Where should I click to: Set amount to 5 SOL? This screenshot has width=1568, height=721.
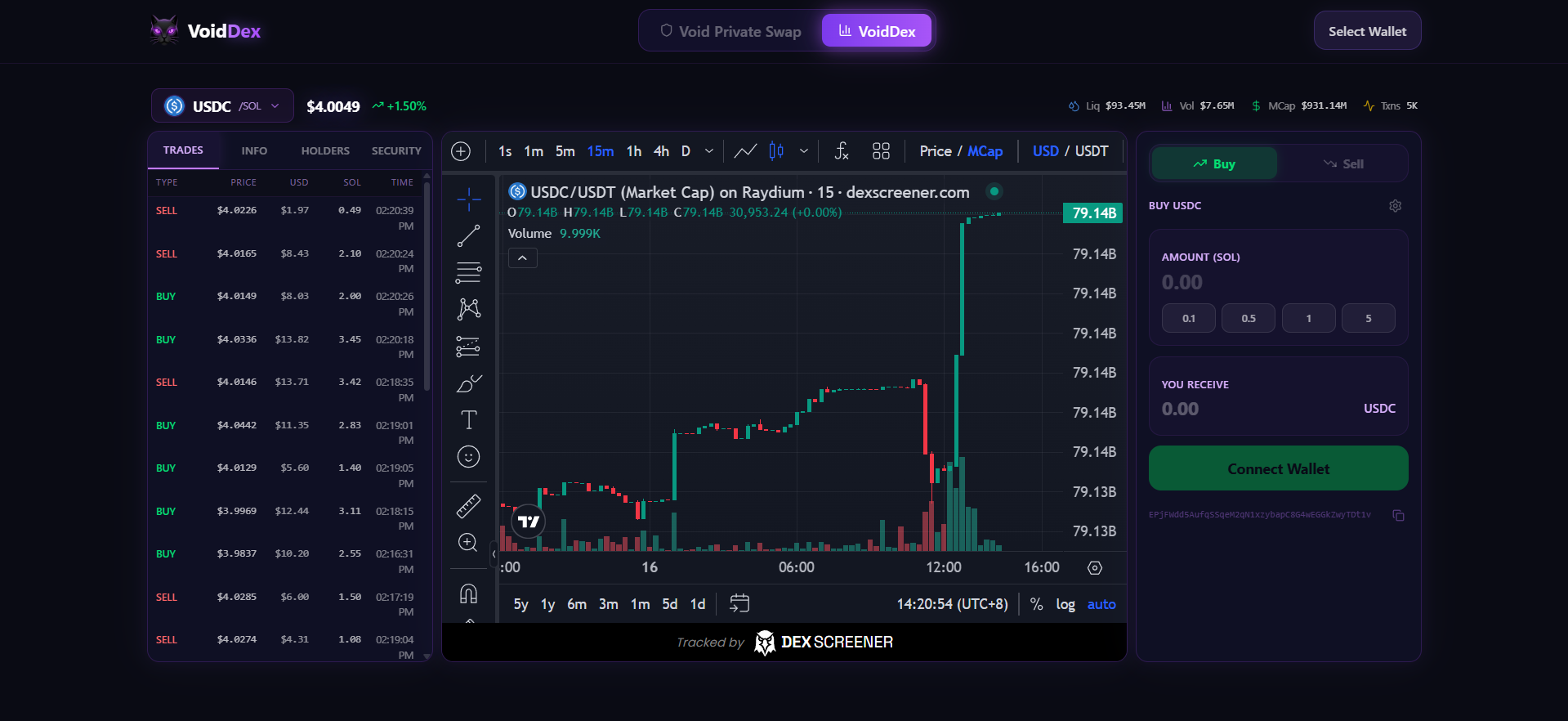1368,318
